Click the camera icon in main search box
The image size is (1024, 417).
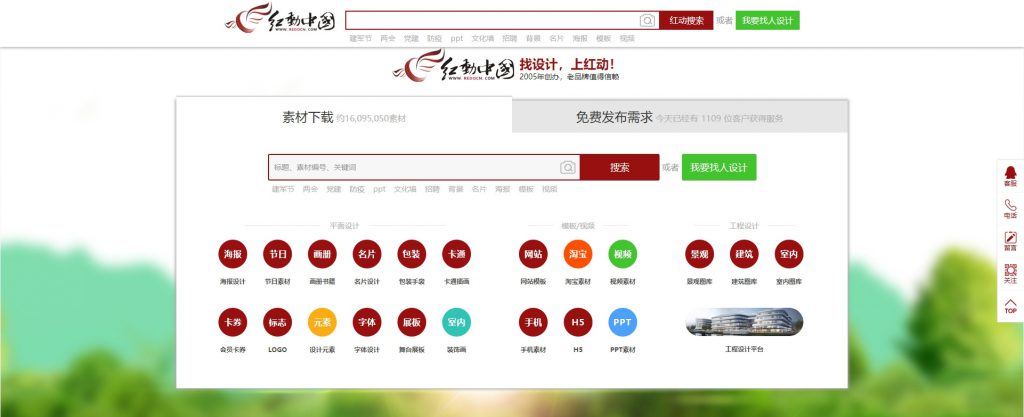point(568,168)
